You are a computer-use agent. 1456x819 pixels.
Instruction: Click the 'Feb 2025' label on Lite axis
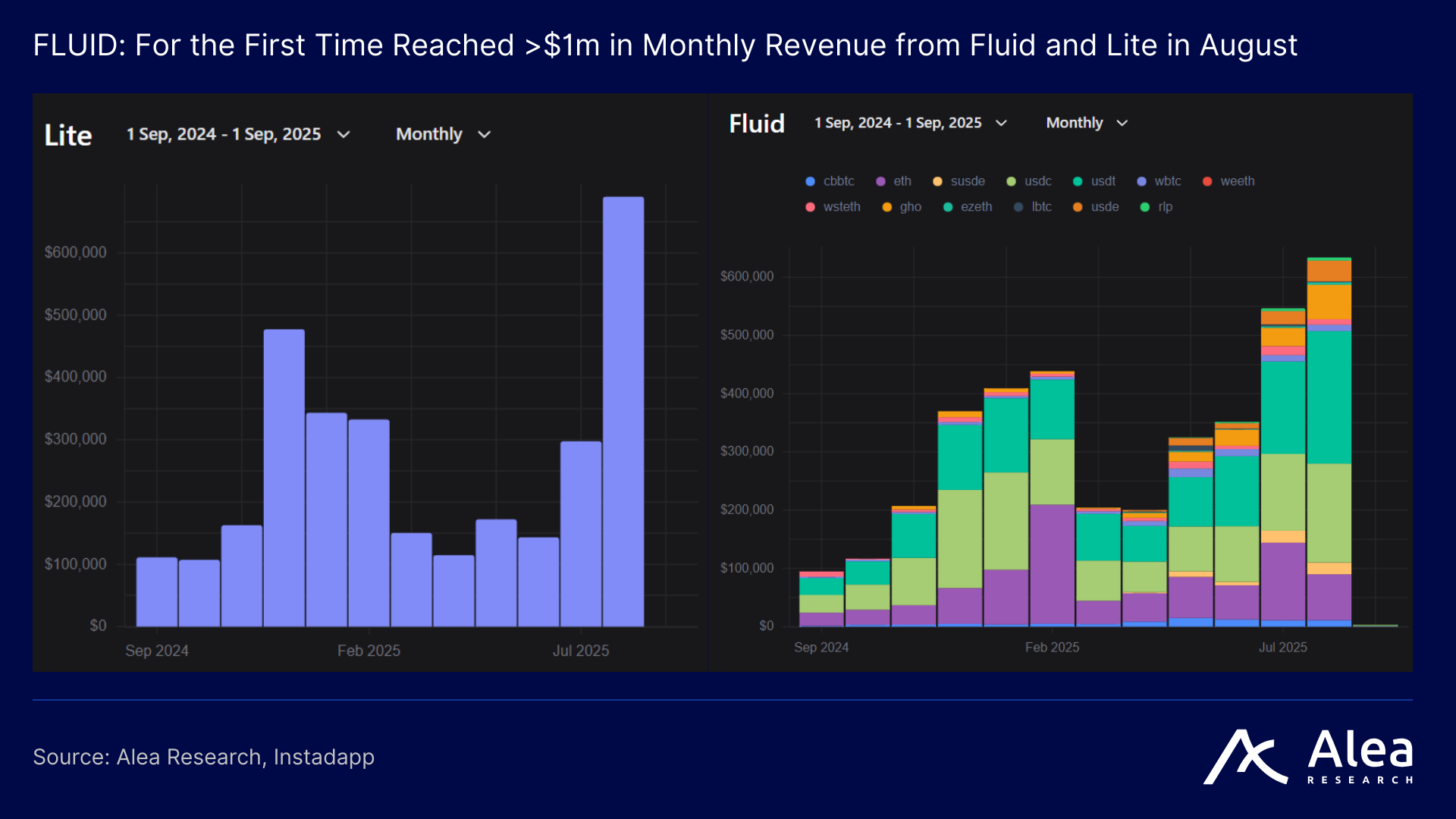click(369, 651)
